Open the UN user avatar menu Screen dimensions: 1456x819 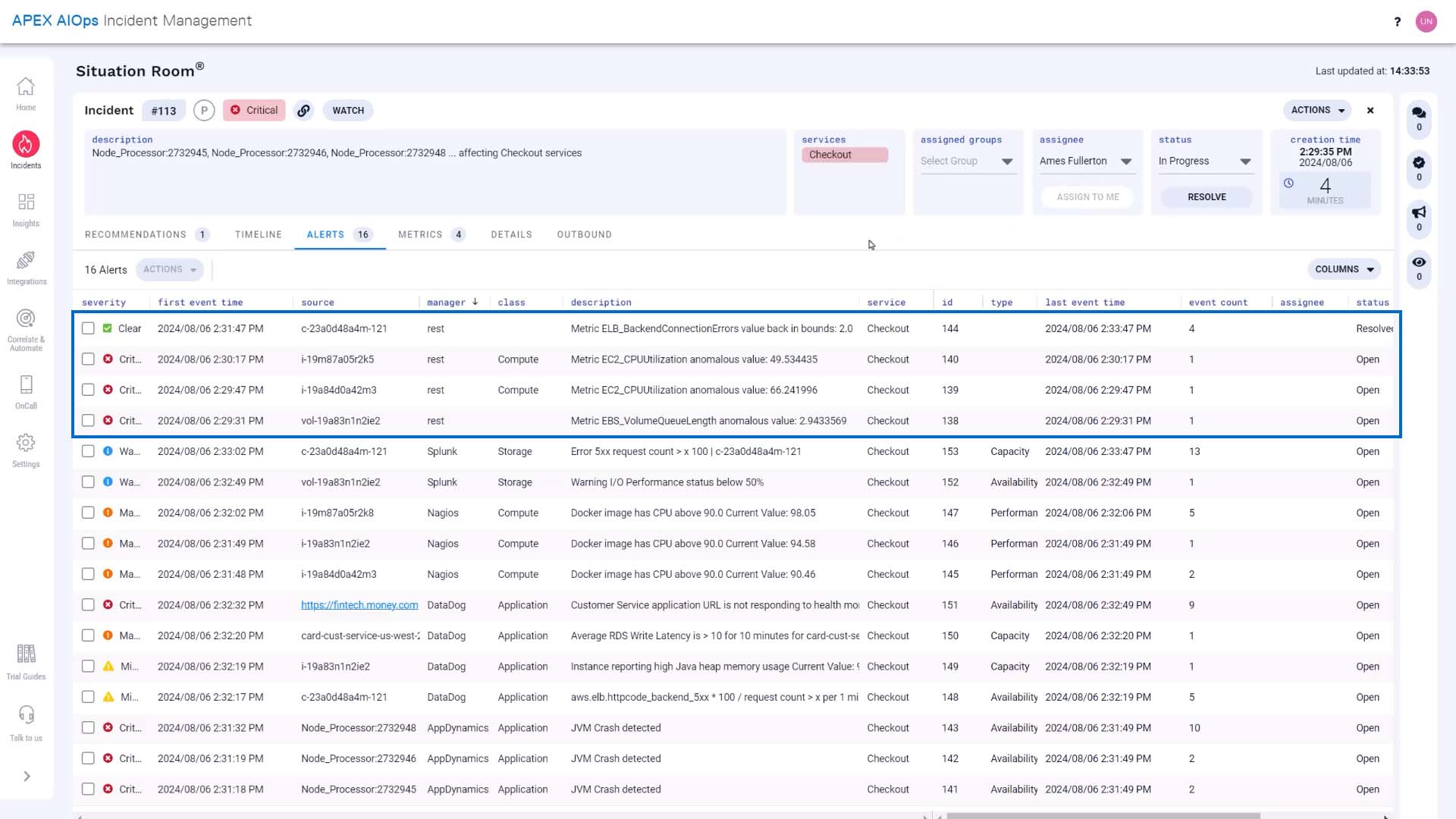click(x=1426, y=21)
